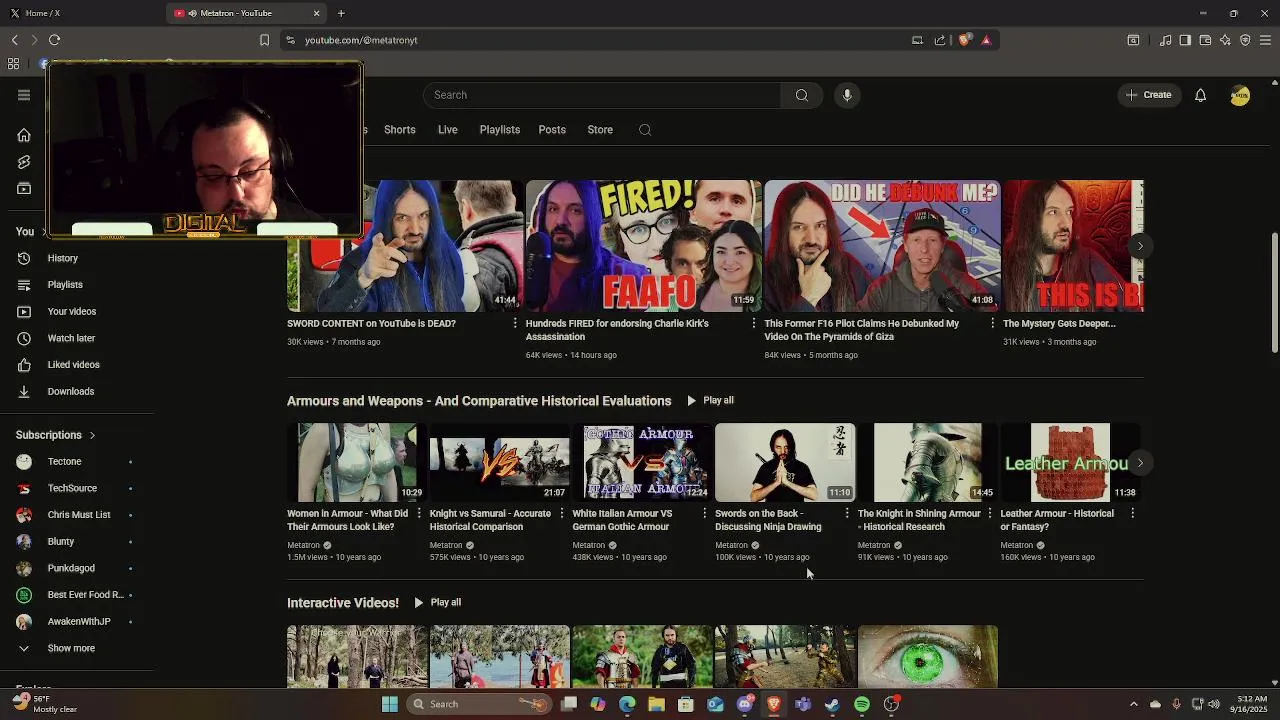Open the Shorts icon in sidebar
1280x720 pixels.
(x=24, y=162)
